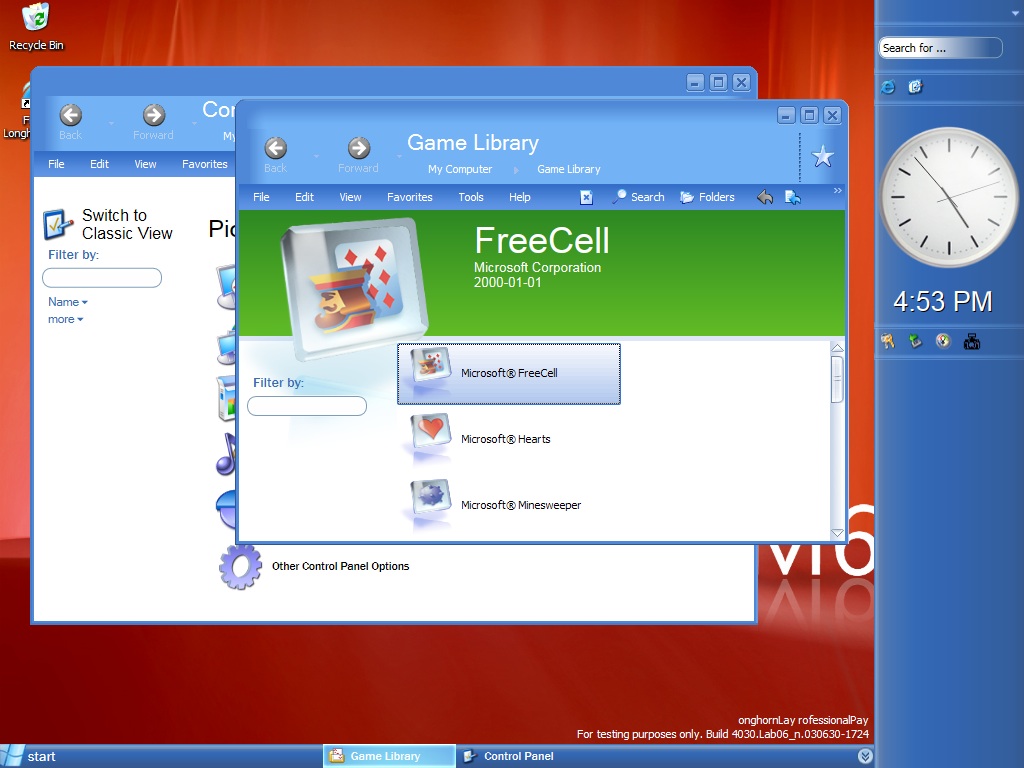Click the scroll up arrow in Game Library
Image resolution: width=1024 pixels, height=768 pixels.
(837, 348)
